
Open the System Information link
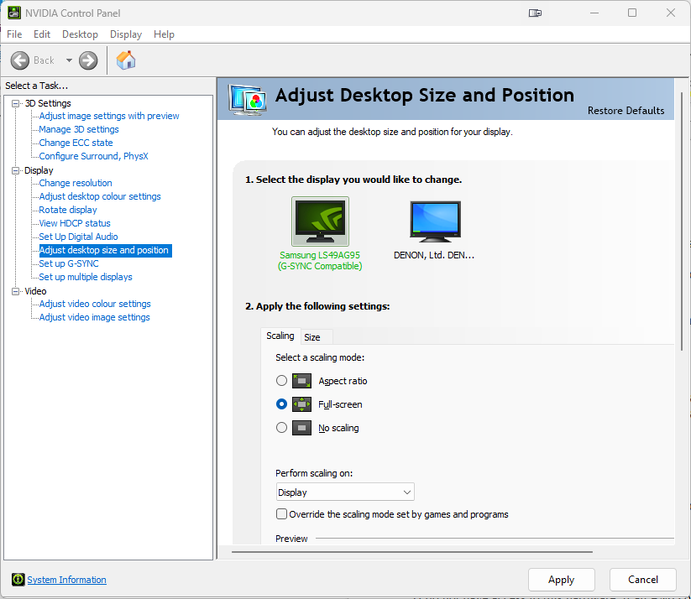coord(67,580)
